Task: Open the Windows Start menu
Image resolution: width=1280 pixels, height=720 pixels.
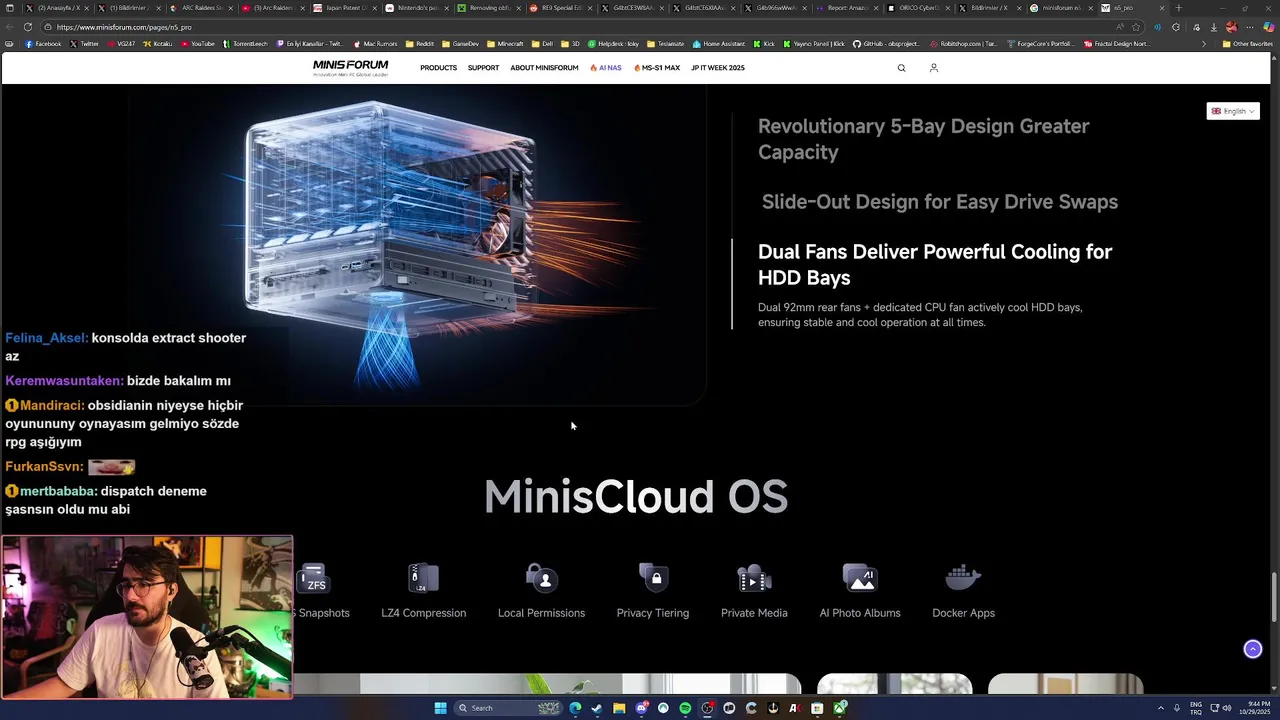Action: pos(440,708)
